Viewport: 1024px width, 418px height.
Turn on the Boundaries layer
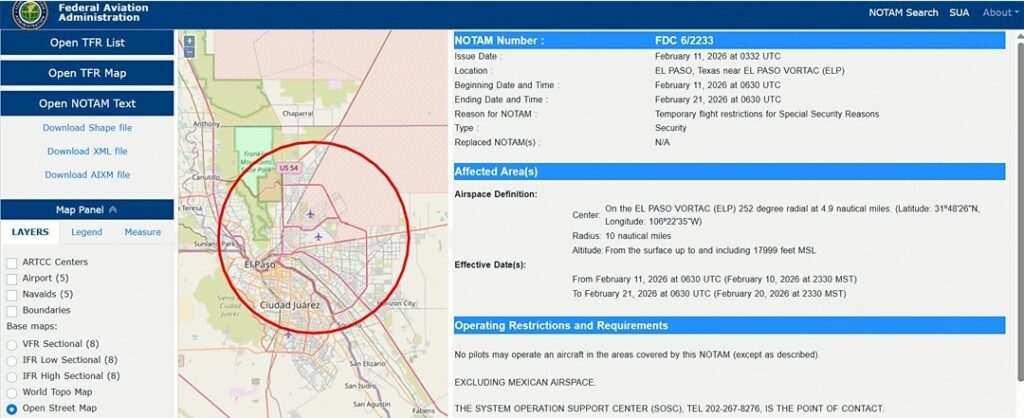(12, 310)
